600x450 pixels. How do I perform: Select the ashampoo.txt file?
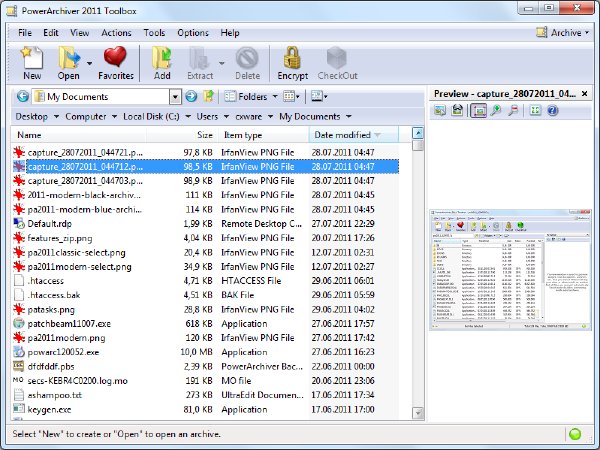205,395
